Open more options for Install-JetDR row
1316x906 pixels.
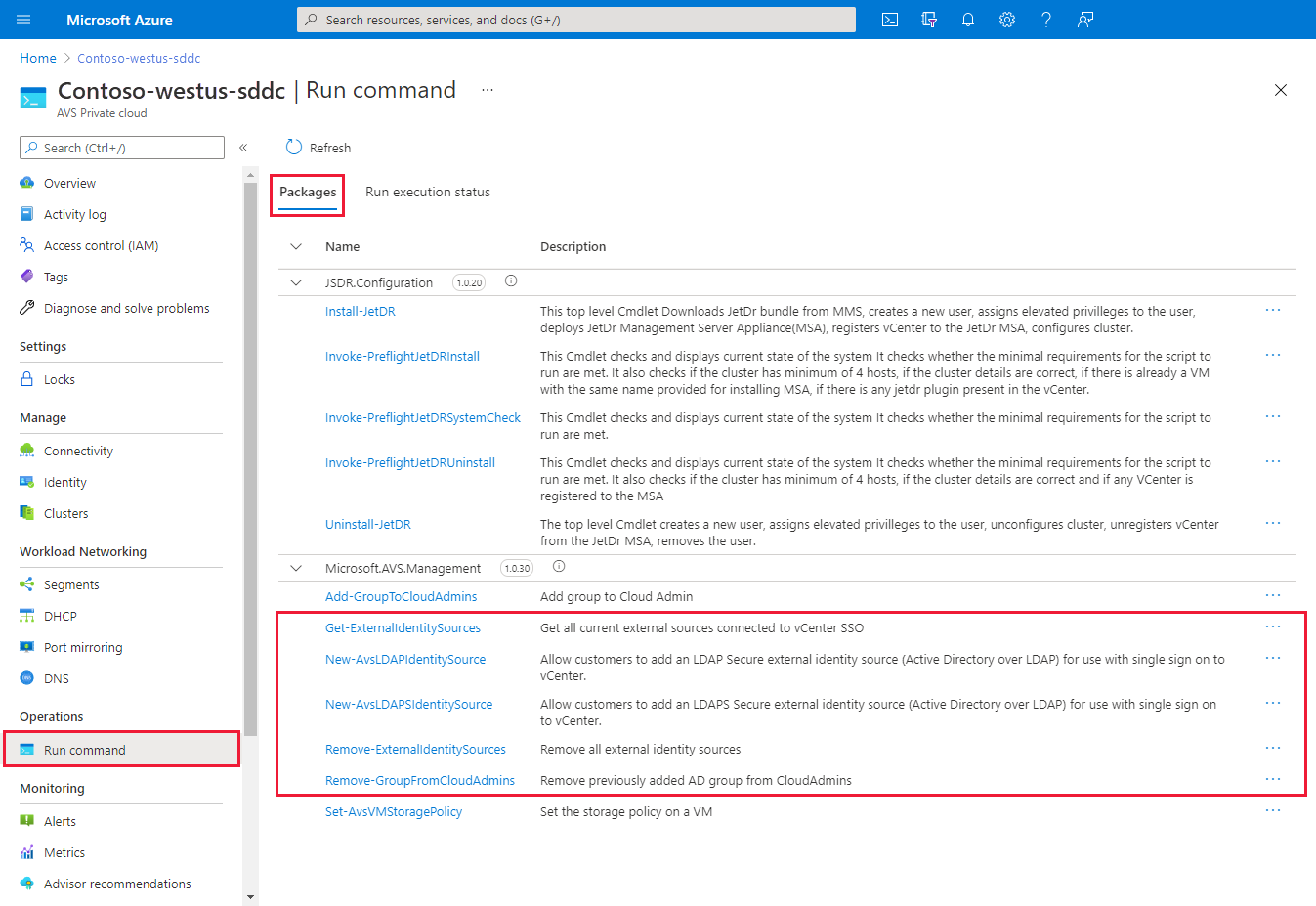pos(1273,310)
